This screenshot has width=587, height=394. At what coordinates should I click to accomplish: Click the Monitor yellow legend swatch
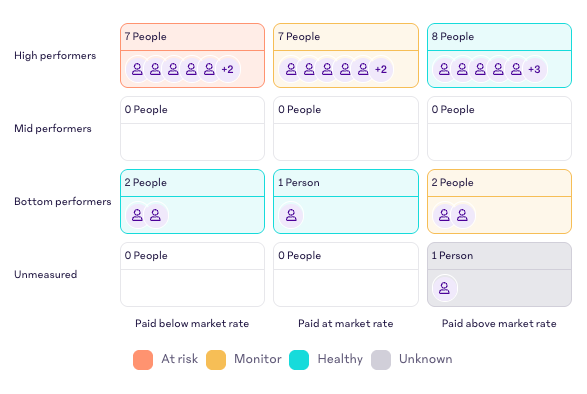coord(216,360)
